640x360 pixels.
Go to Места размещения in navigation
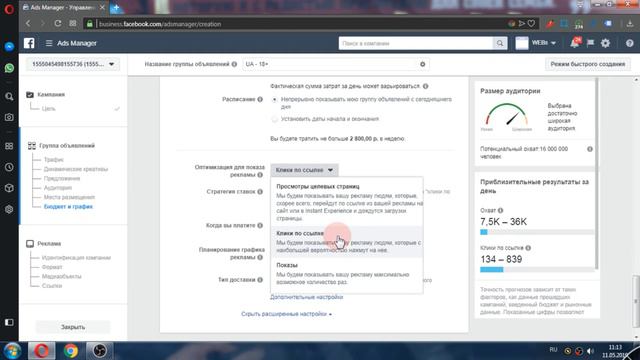coord(69,197)
